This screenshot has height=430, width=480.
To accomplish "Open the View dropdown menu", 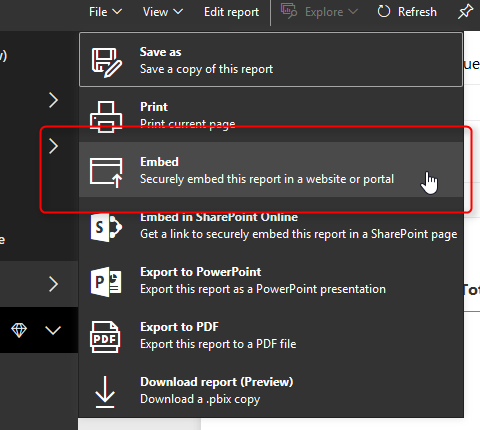I will [163, 12].
